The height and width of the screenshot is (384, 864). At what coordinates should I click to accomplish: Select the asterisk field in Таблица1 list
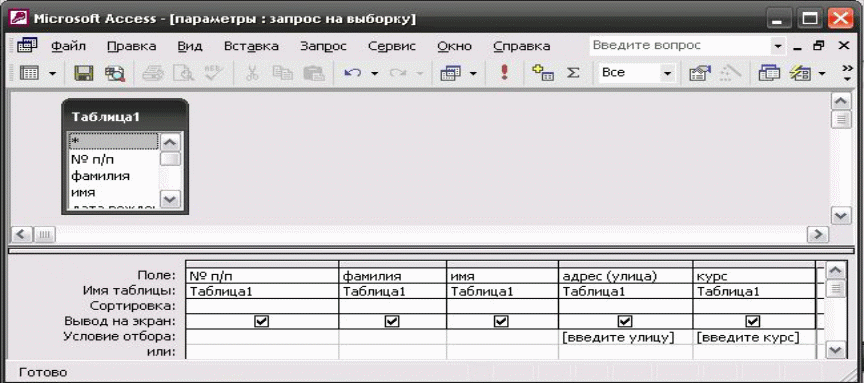pos(114,142)
